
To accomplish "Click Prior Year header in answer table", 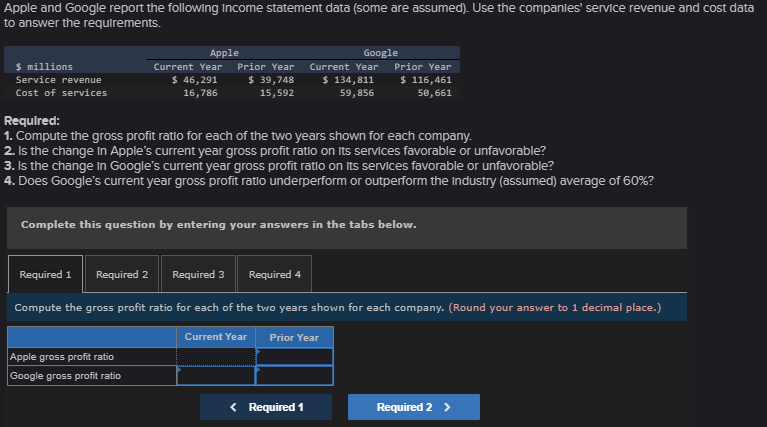I will pos(294,337).
